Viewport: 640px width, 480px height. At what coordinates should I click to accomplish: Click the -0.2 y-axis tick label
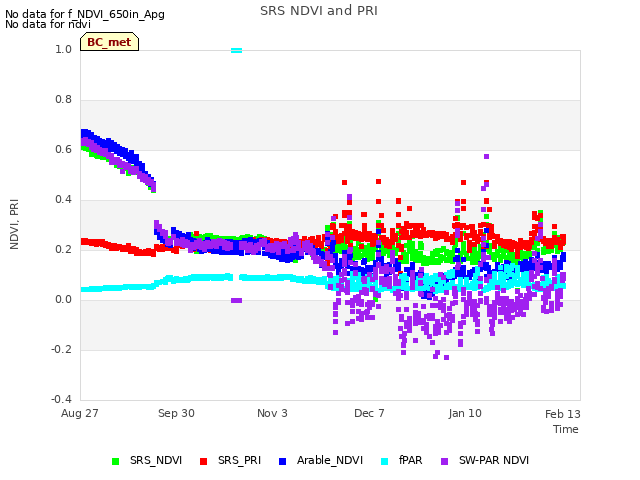(61, 349)
